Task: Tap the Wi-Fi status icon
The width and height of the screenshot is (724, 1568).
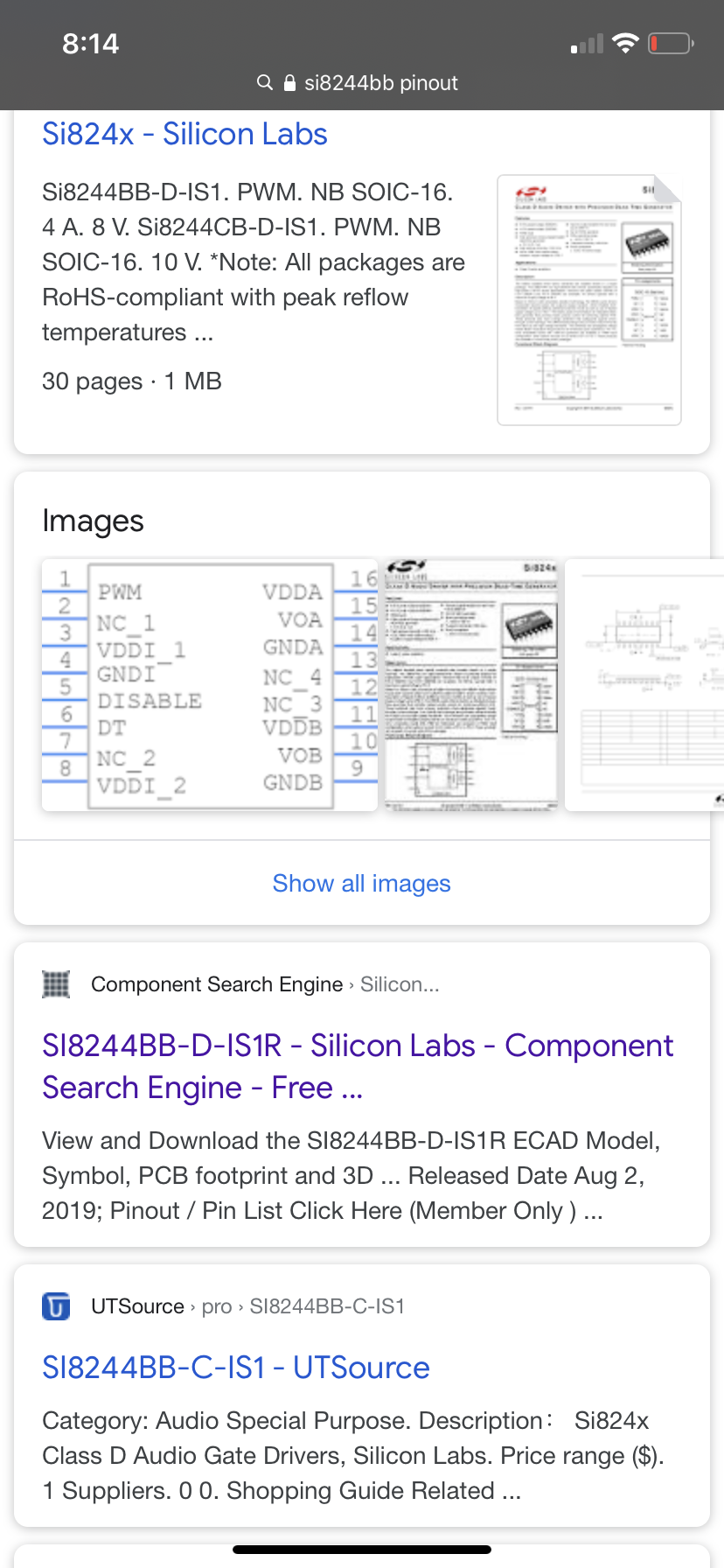Action: tap(626, 44)
